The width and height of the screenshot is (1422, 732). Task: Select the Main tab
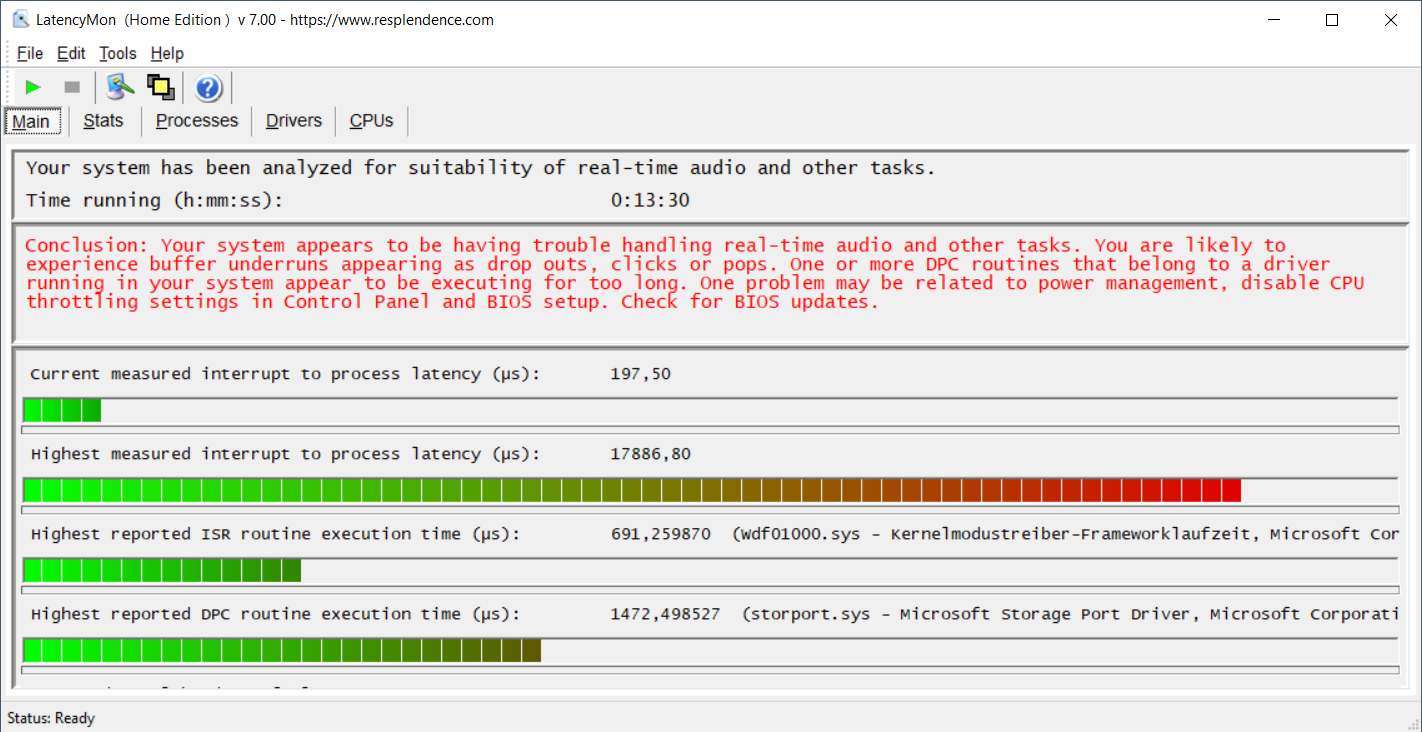(31, 121)
